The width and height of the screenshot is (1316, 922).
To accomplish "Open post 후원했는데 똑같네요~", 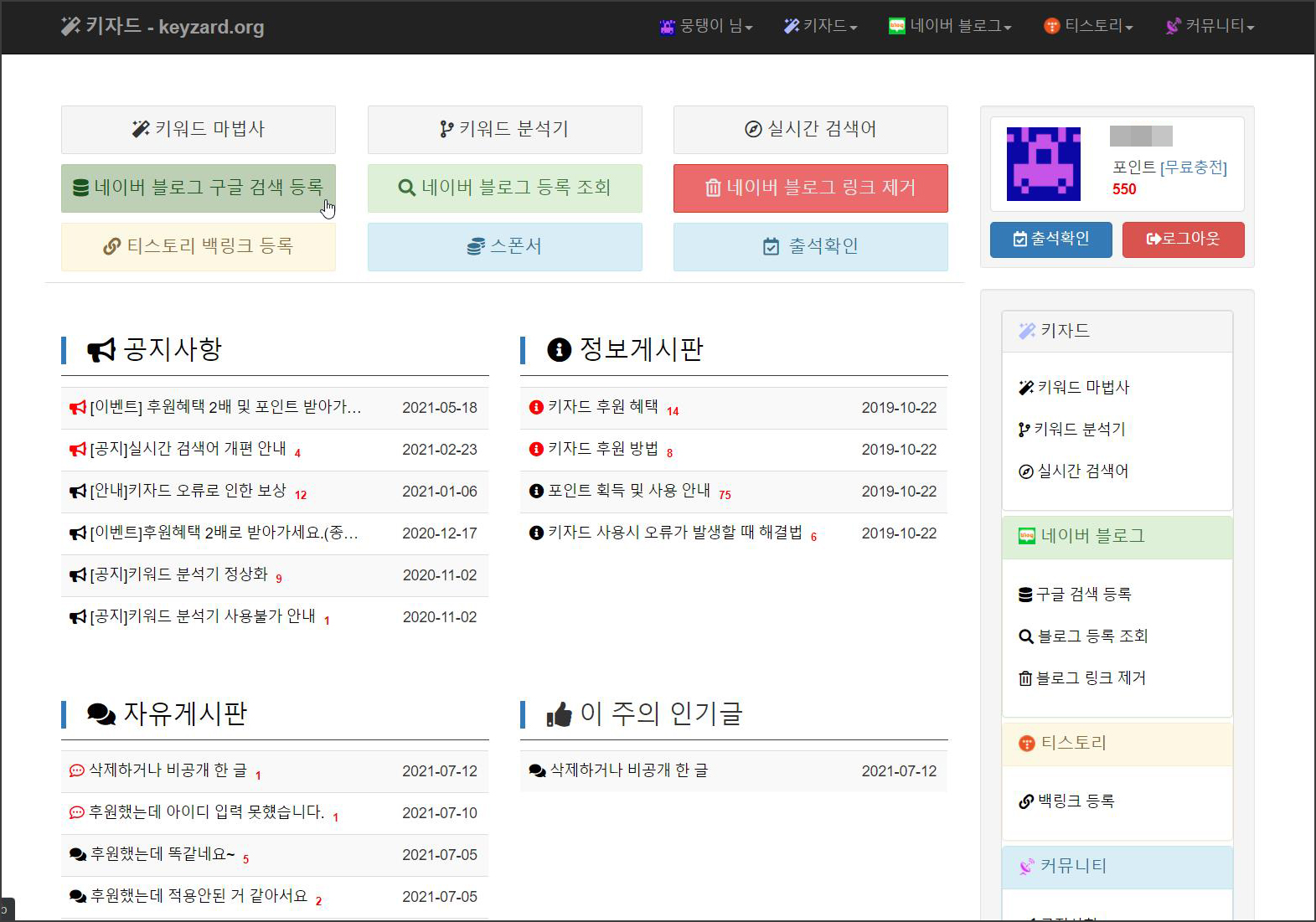I will 163,855.
